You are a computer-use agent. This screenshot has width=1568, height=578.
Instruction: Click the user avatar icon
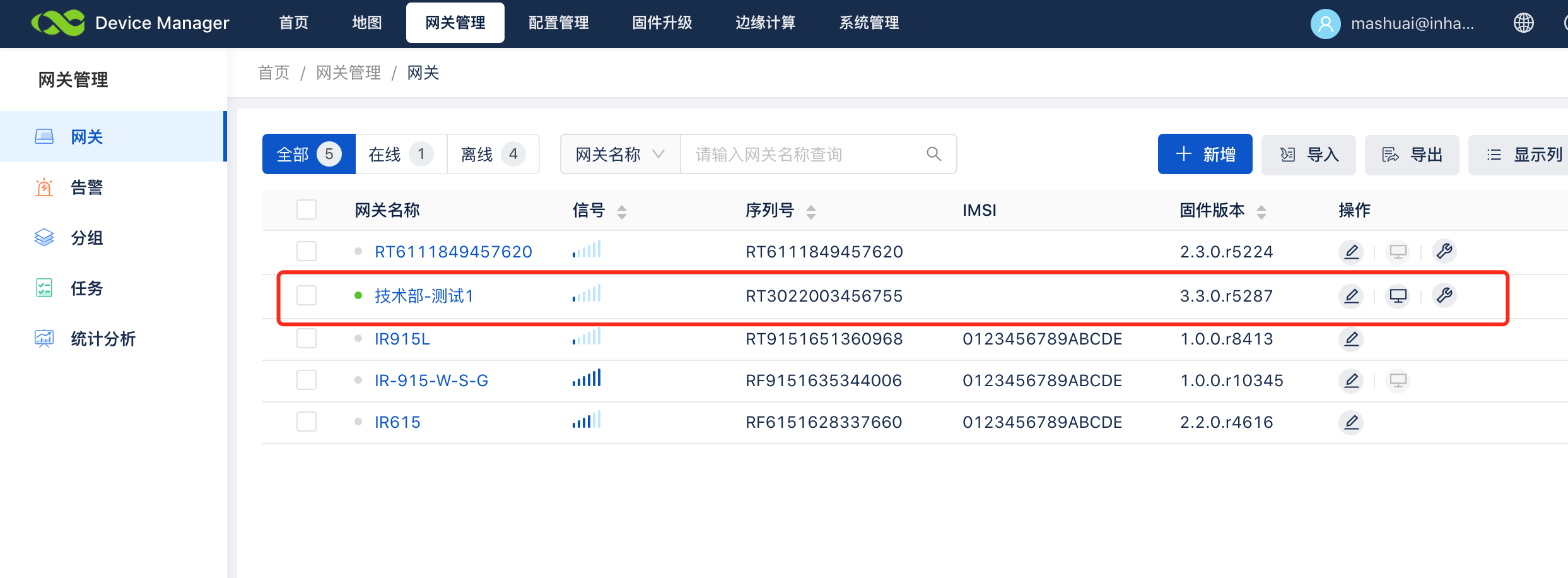click(x=1325, y=24)
